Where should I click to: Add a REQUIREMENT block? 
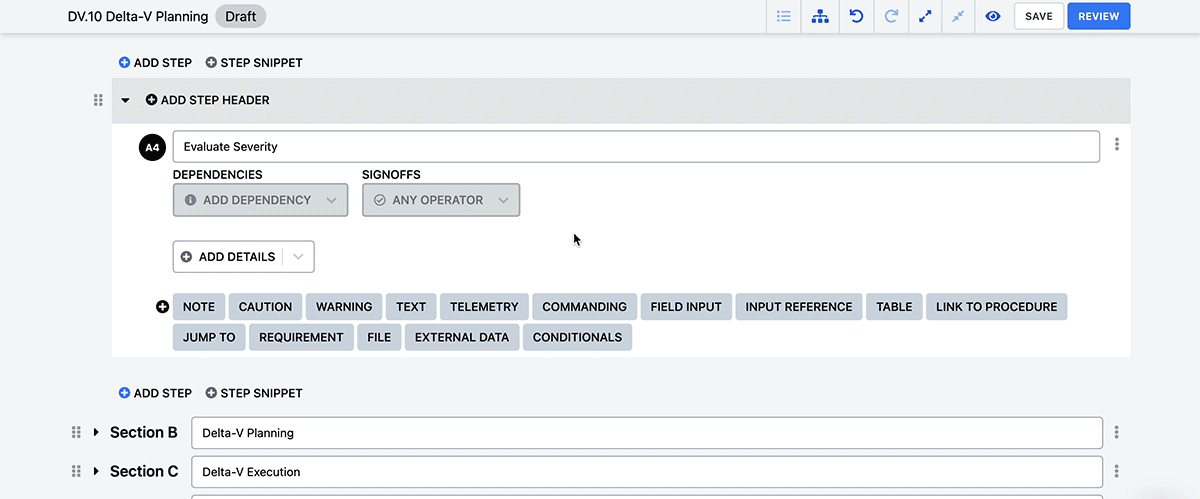pos(301,337)
